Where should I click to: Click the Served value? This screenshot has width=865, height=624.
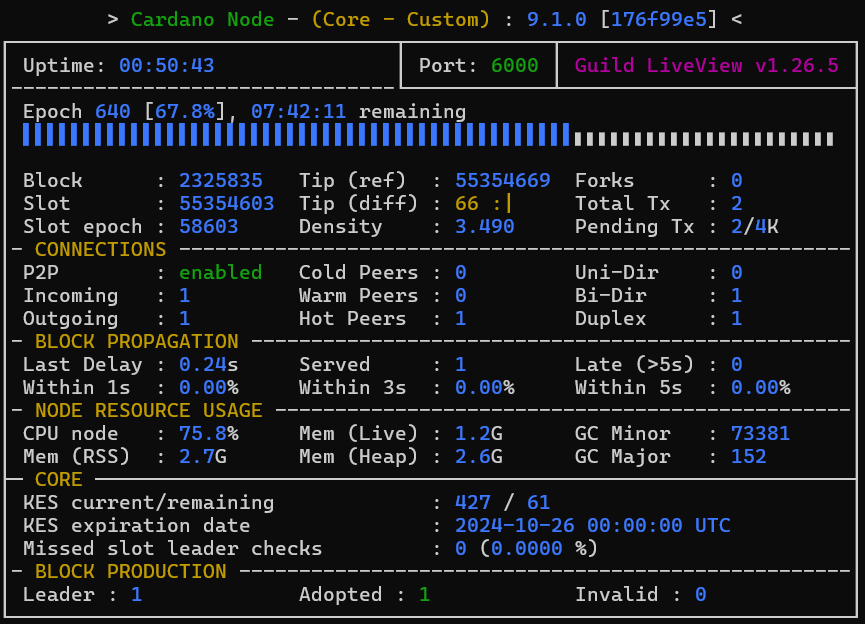click(x=461, y=365)
